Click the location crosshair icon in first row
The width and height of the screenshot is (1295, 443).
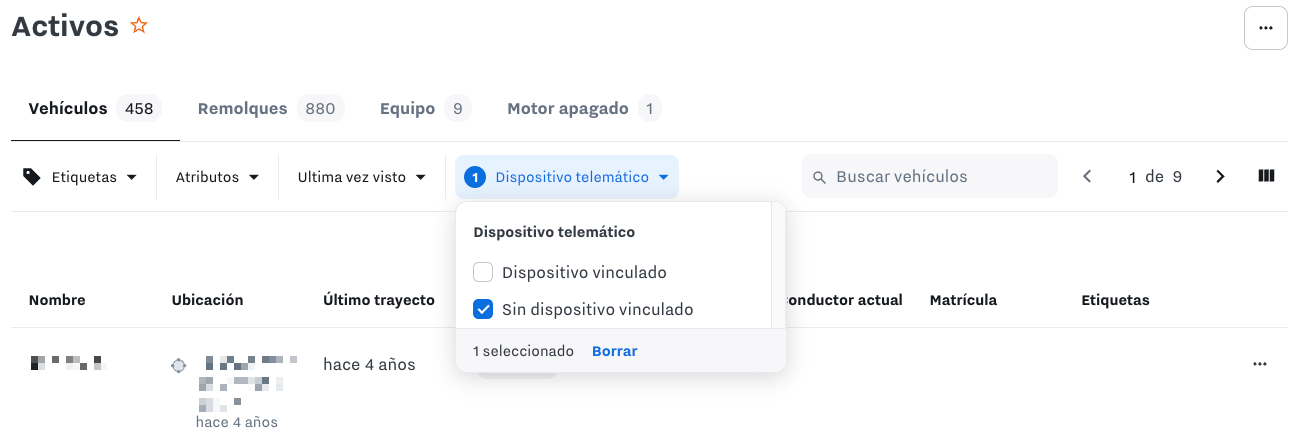(179, 366)
